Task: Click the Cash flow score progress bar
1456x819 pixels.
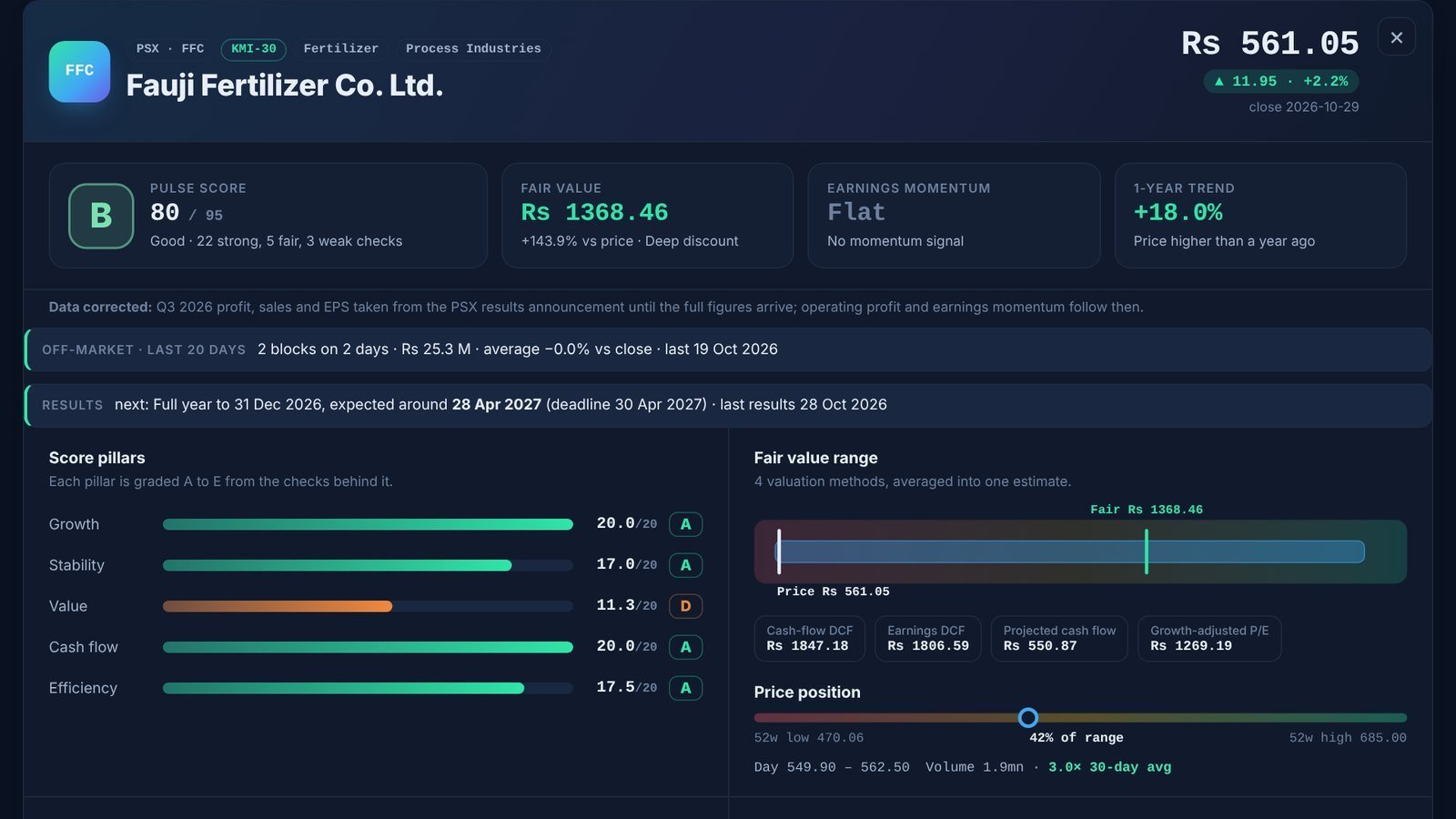Action: pos(368,647)
